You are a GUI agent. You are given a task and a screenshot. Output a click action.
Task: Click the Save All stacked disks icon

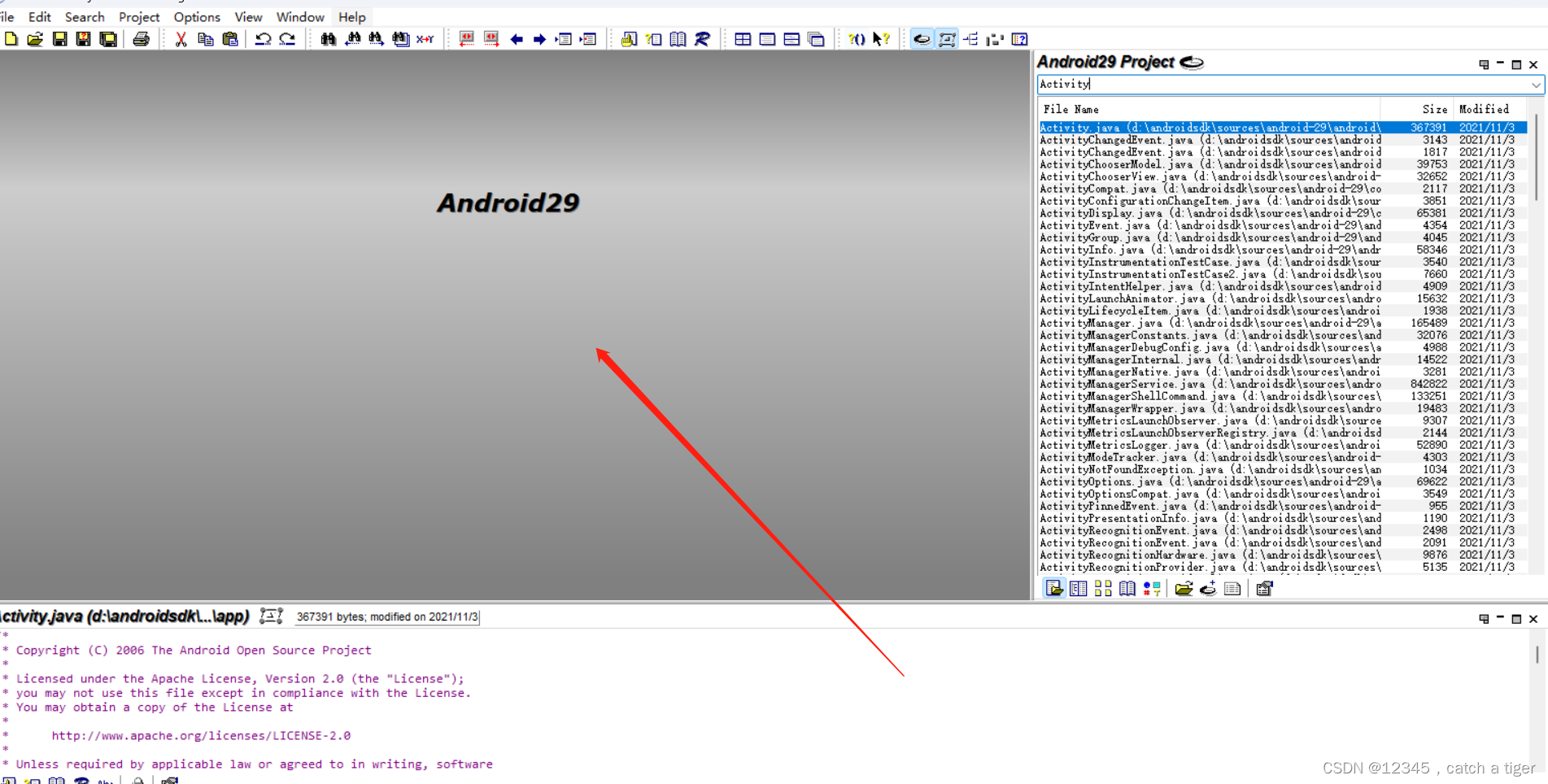point(107,38)
